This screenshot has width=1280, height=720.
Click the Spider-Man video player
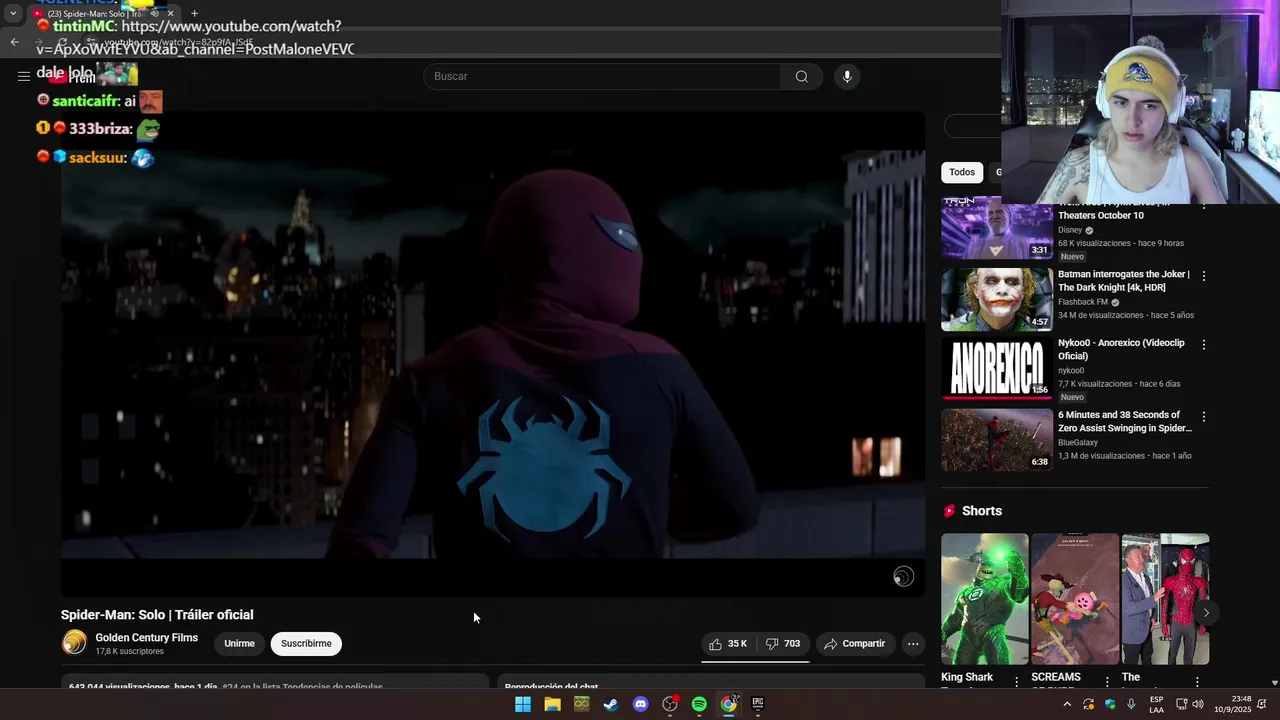493,354
